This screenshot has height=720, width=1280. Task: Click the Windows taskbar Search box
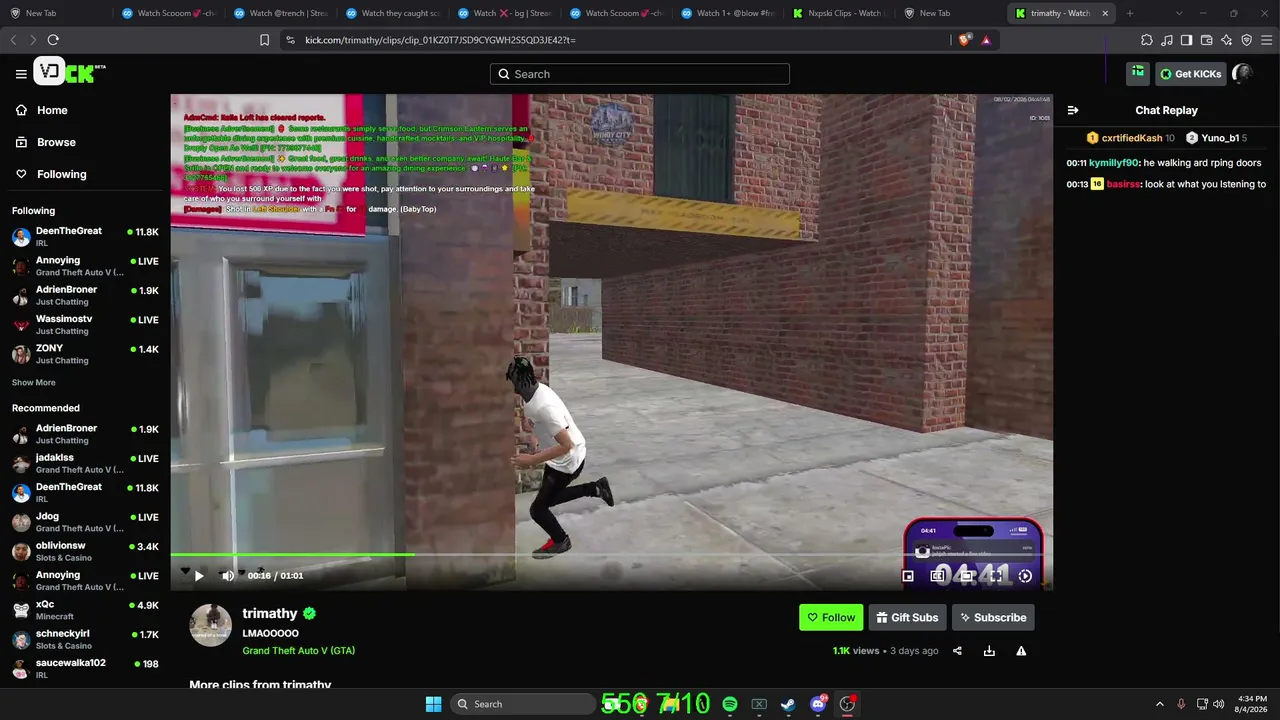pos(521,704)
